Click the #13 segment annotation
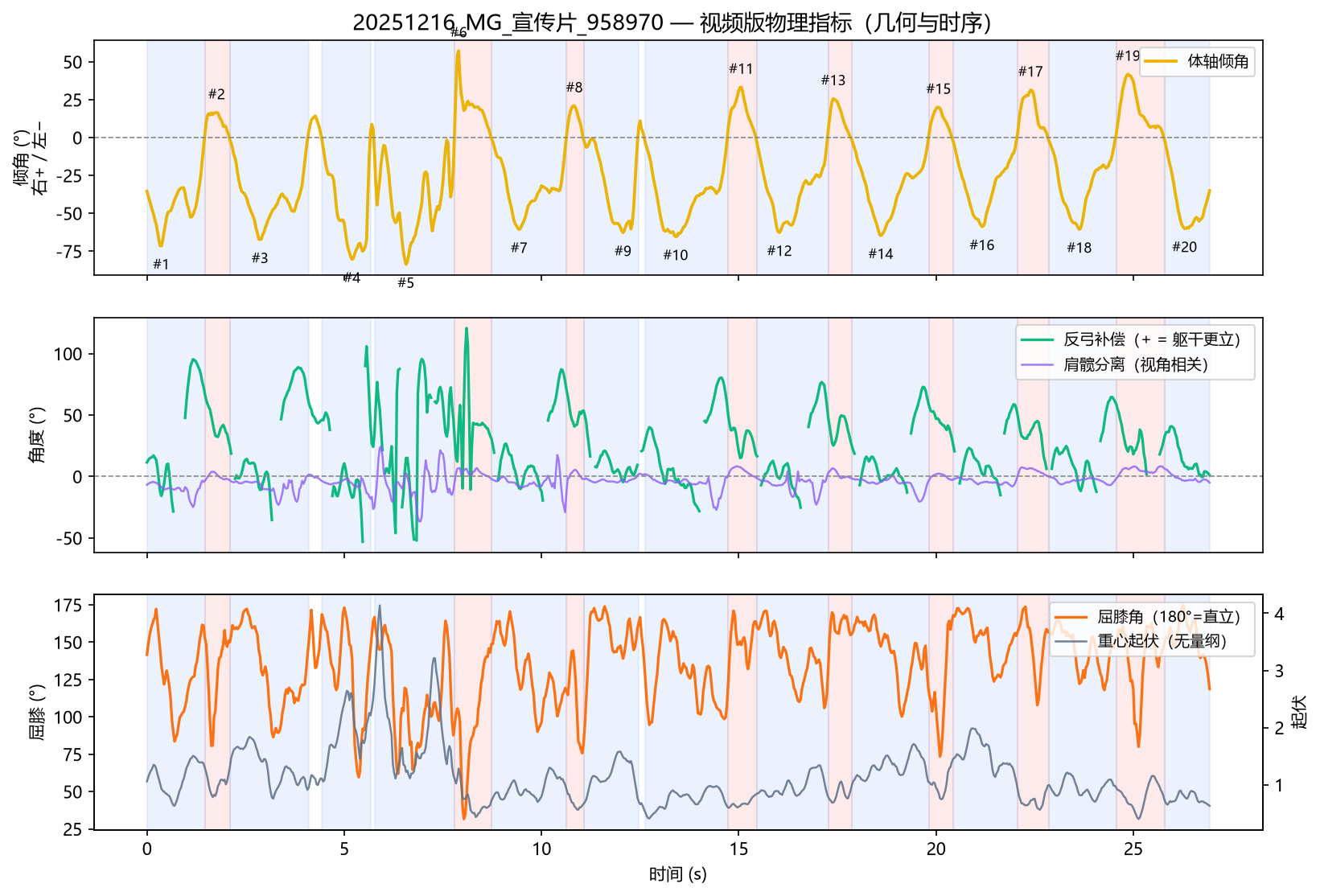This screenshot has width=1320, height=896. coord(833,80)
